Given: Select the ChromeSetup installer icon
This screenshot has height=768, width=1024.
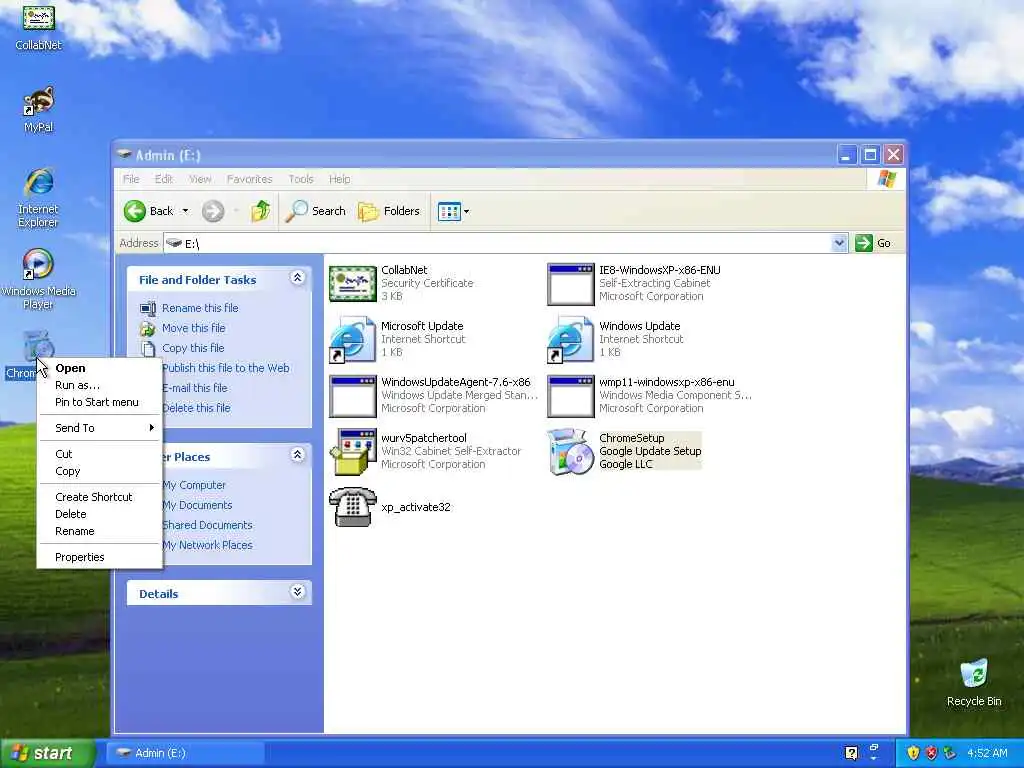Looking at the screenshot, I should tap(570, 451).
